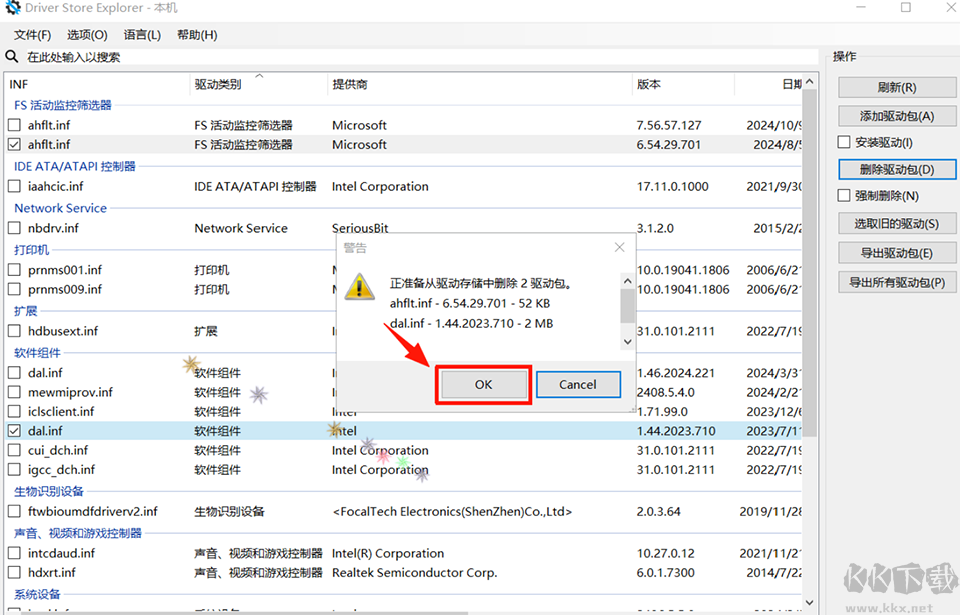
Task: Click the dal.inf - 1.44.2023.710 dialog line
Action: pos(471,323)
